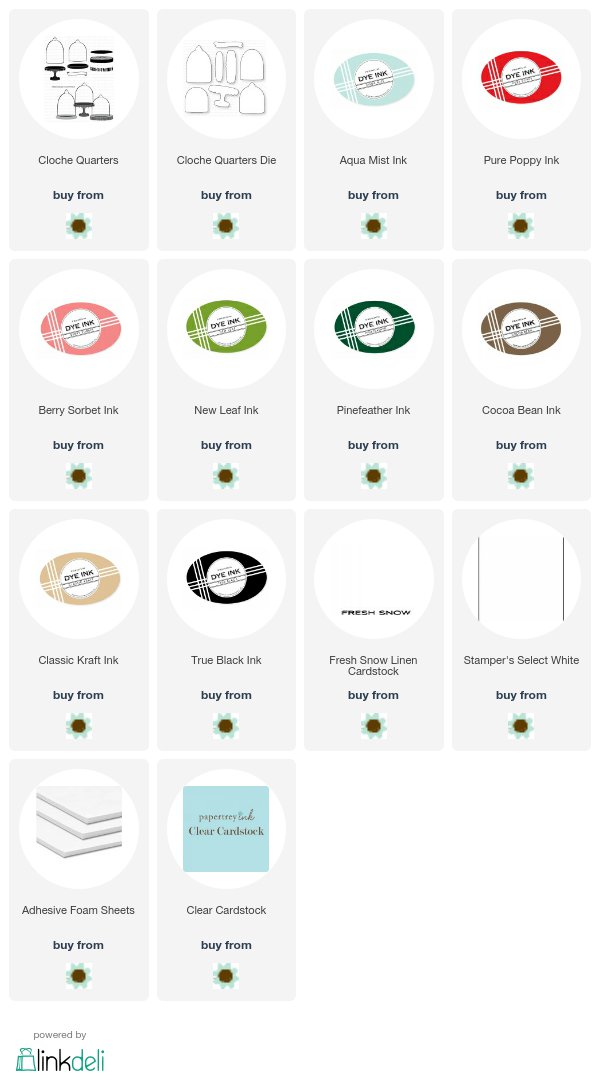
Task: Open the linkdeli logo link
Action: click(60, 1059)
